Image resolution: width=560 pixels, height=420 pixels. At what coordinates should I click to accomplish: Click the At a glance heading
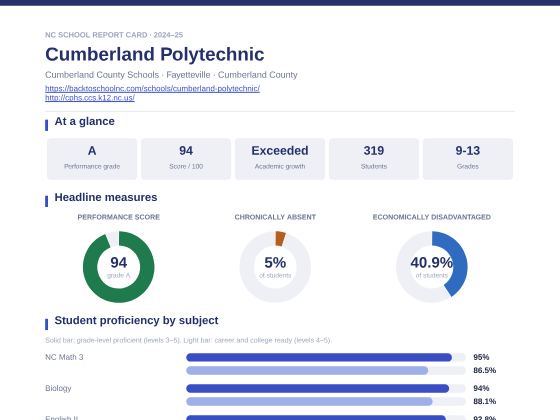[x=84, y=121]
